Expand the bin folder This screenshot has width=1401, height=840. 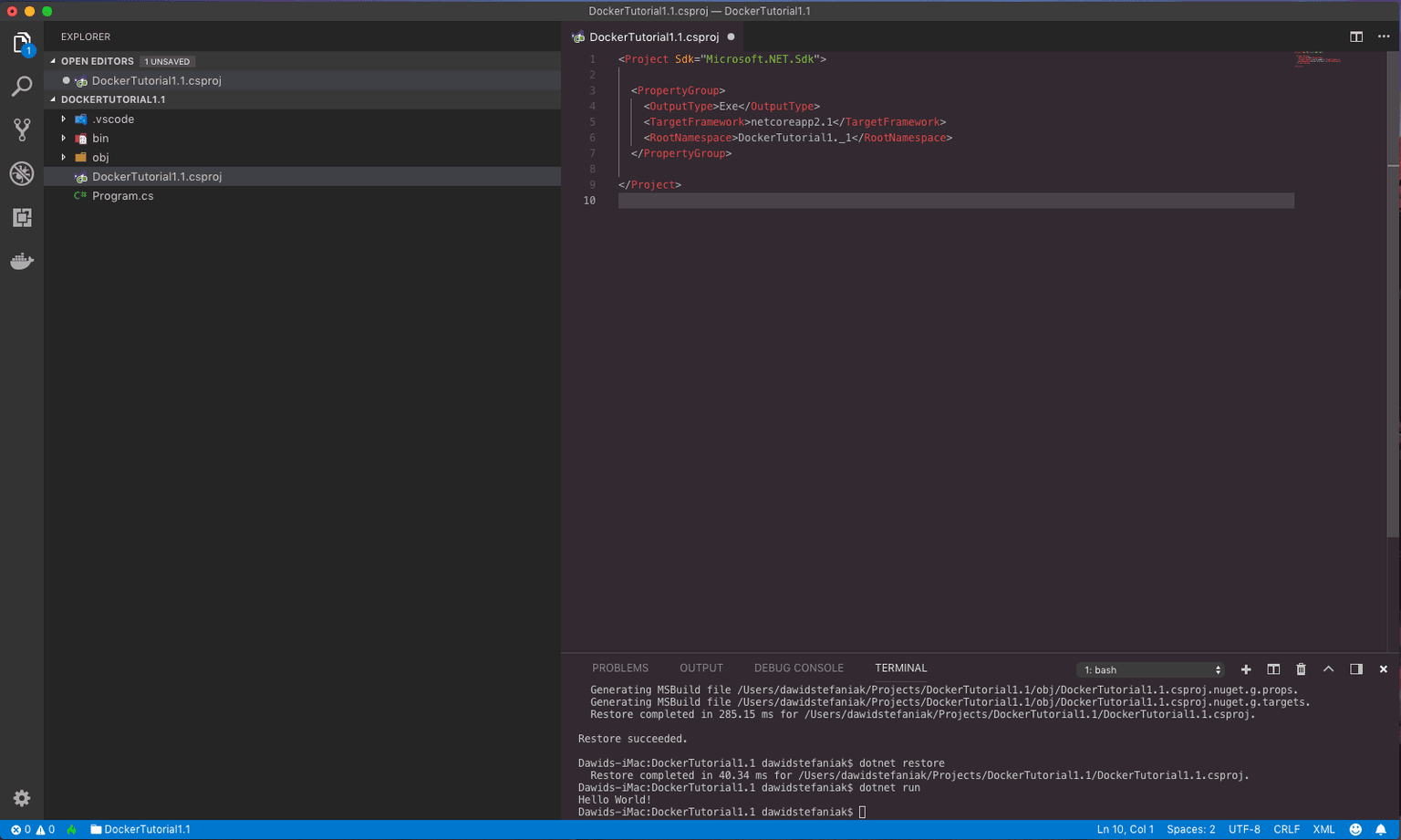(x=63, y=139)
